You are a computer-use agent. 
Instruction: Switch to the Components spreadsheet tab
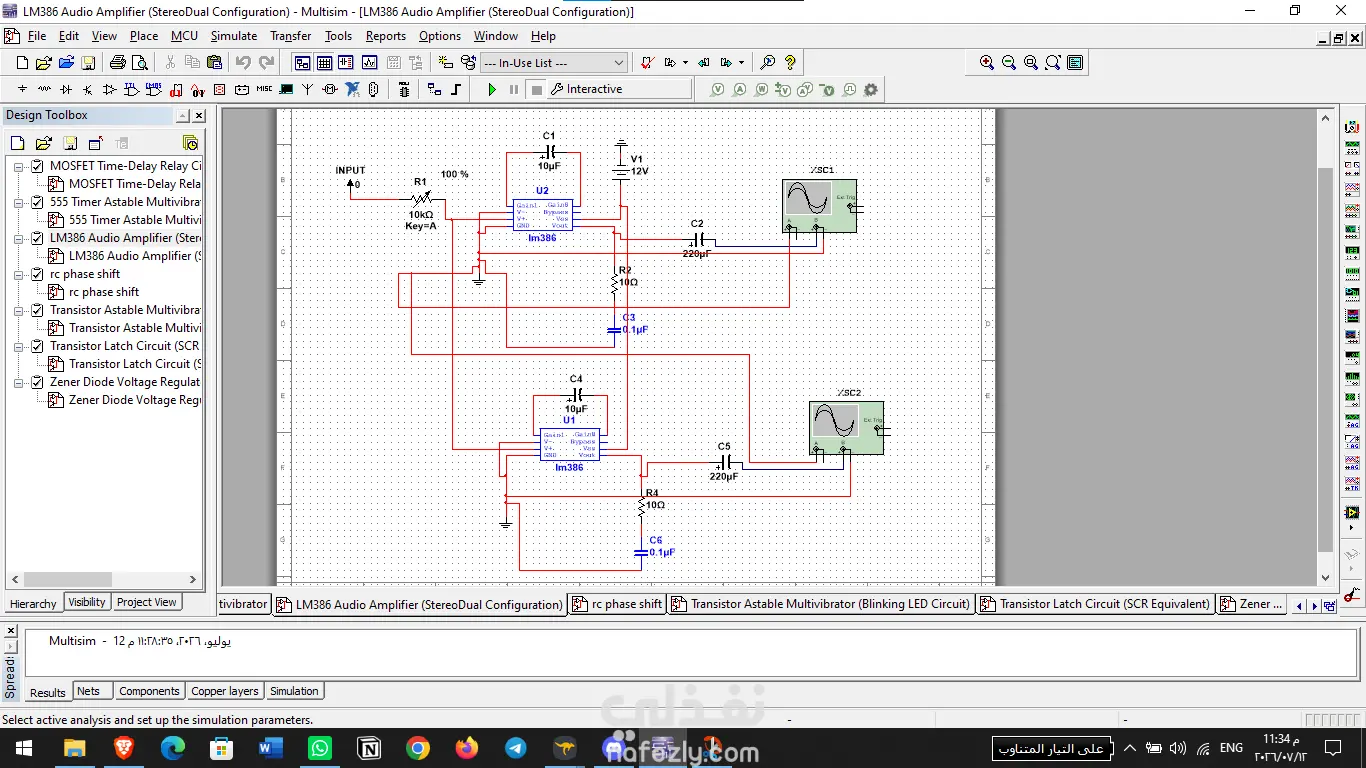click(x=149, y=691)
